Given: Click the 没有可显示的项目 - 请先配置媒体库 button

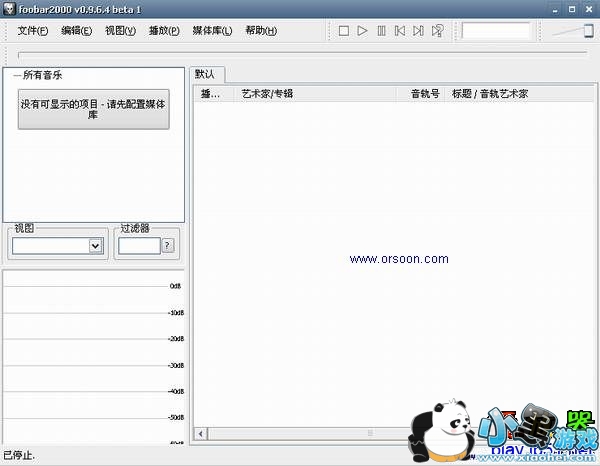Looking at the screenshot, I should click(x=93, y=109).
